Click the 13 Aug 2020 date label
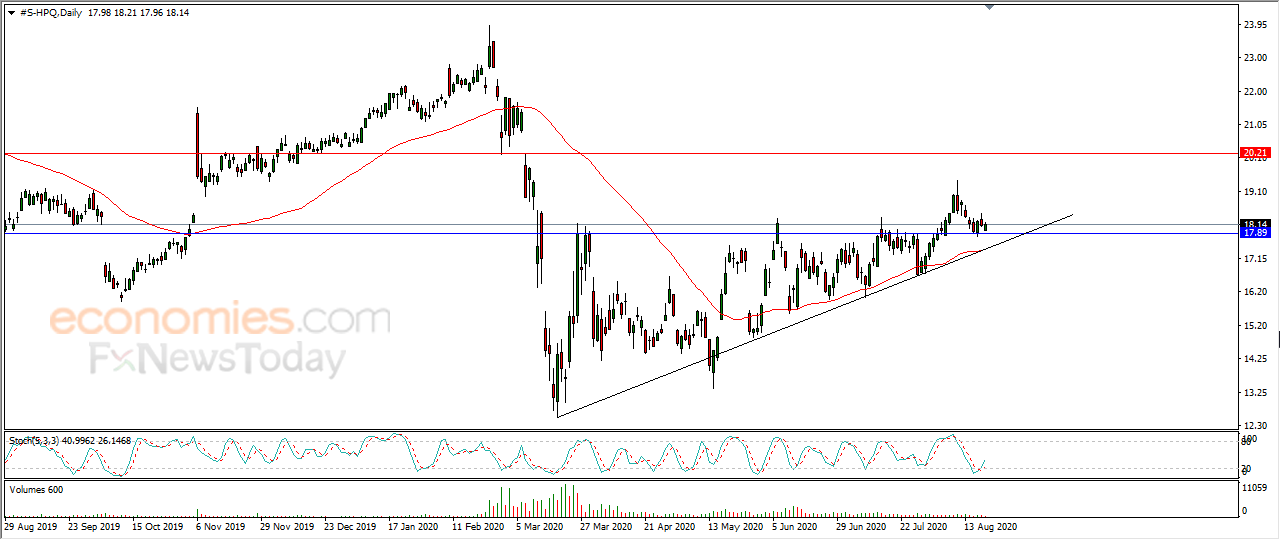 [990, 525]
